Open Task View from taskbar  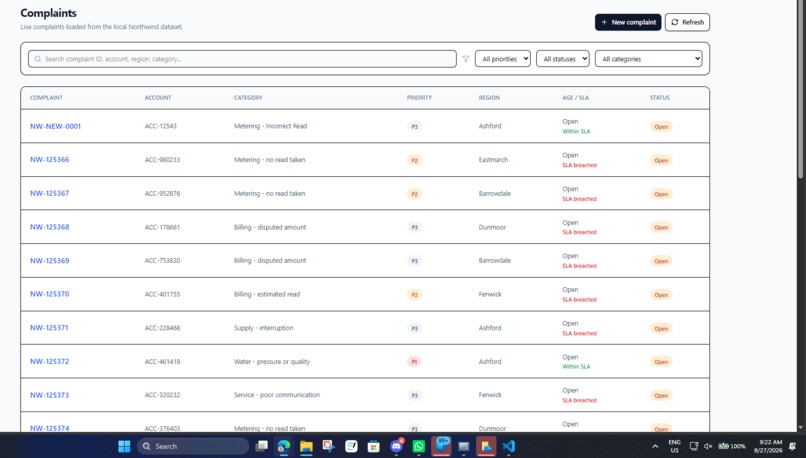(262, 446)
